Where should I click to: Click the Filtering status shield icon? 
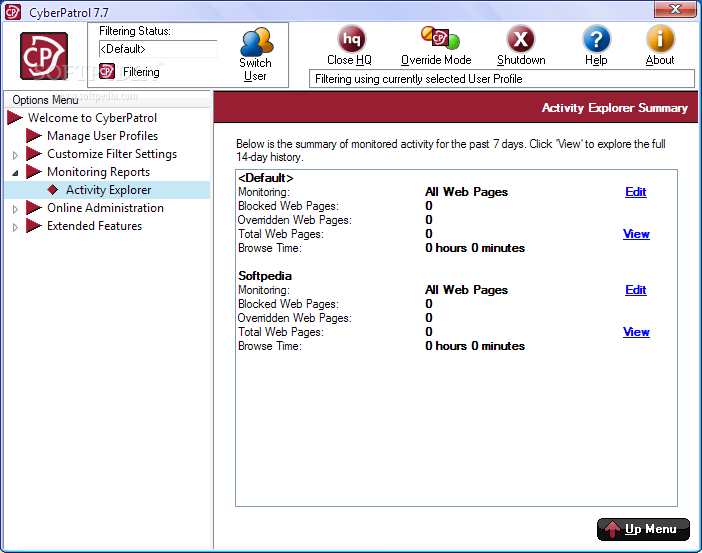point(107,71)
